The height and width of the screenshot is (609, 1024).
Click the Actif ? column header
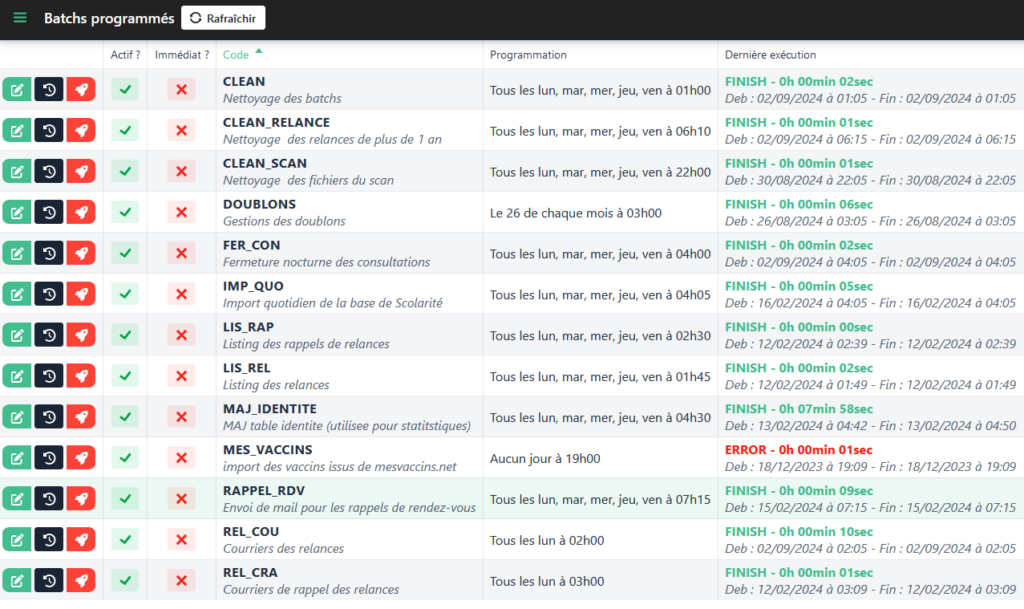click(x=125, y=55)
